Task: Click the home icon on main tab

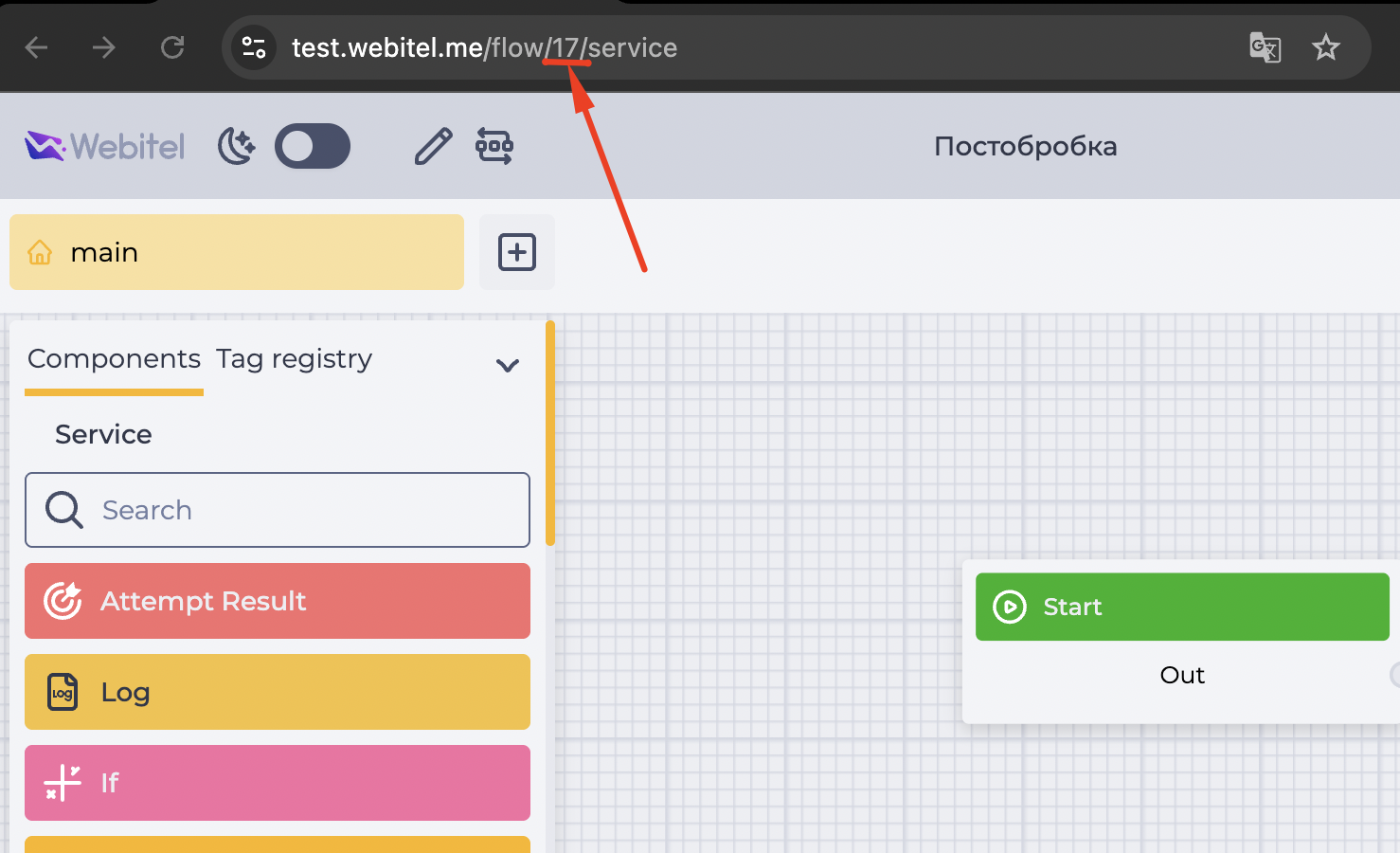Action: 40,252
